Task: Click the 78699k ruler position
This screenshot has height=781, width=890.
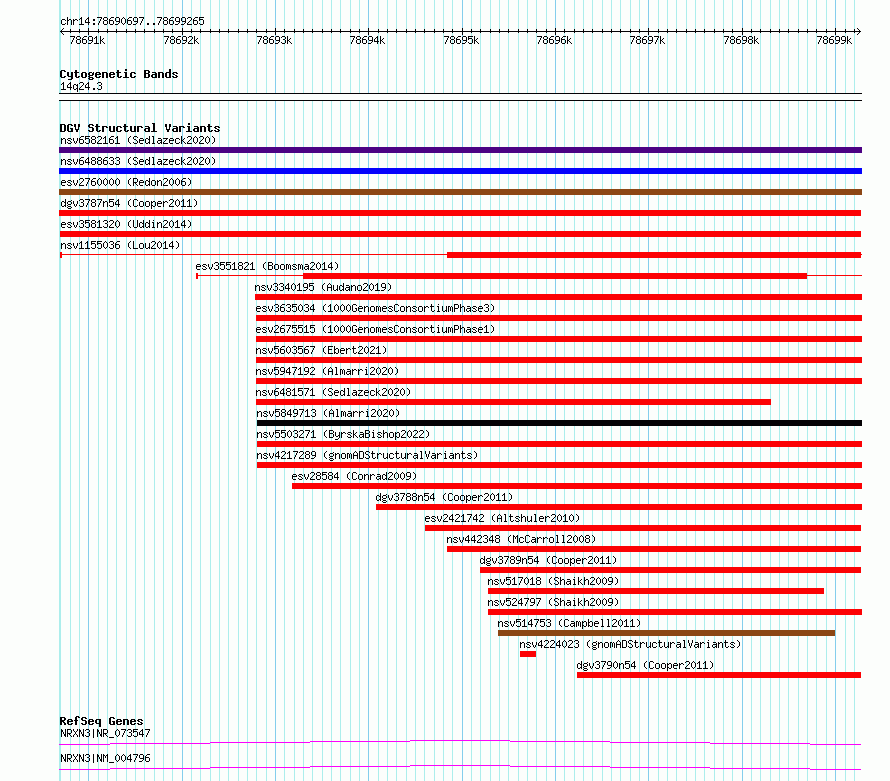Action: pos(834,40)
